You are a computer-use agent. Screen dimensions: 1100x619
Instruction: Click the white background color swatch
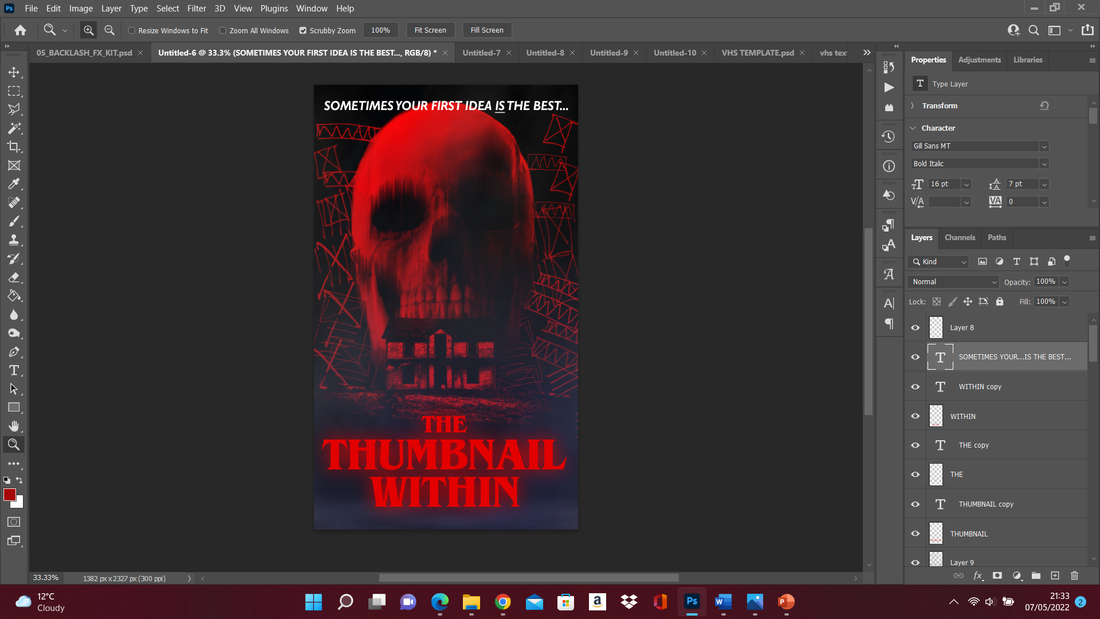coord(19,502)
